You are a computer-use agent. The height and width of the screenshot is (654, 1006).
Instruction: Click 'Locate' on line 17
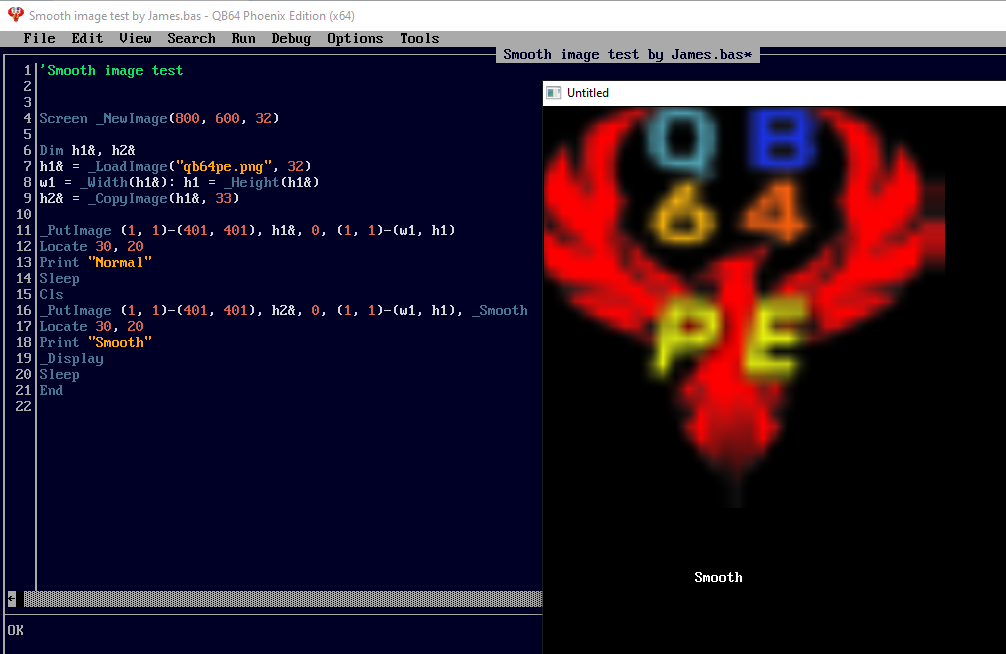[64, 327]
